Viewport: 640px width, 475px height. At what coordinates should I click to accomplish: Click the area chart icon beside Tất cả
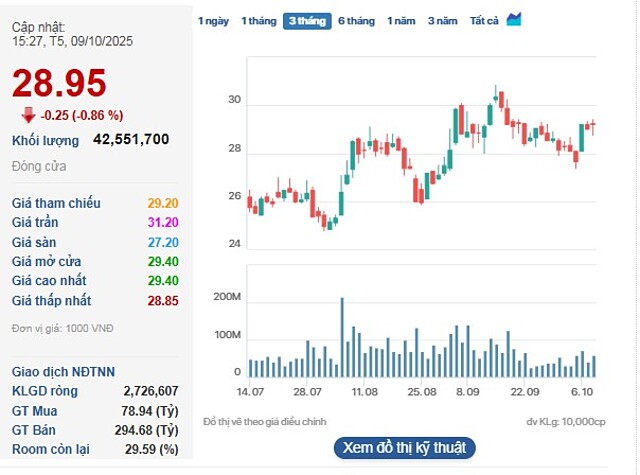514,19
